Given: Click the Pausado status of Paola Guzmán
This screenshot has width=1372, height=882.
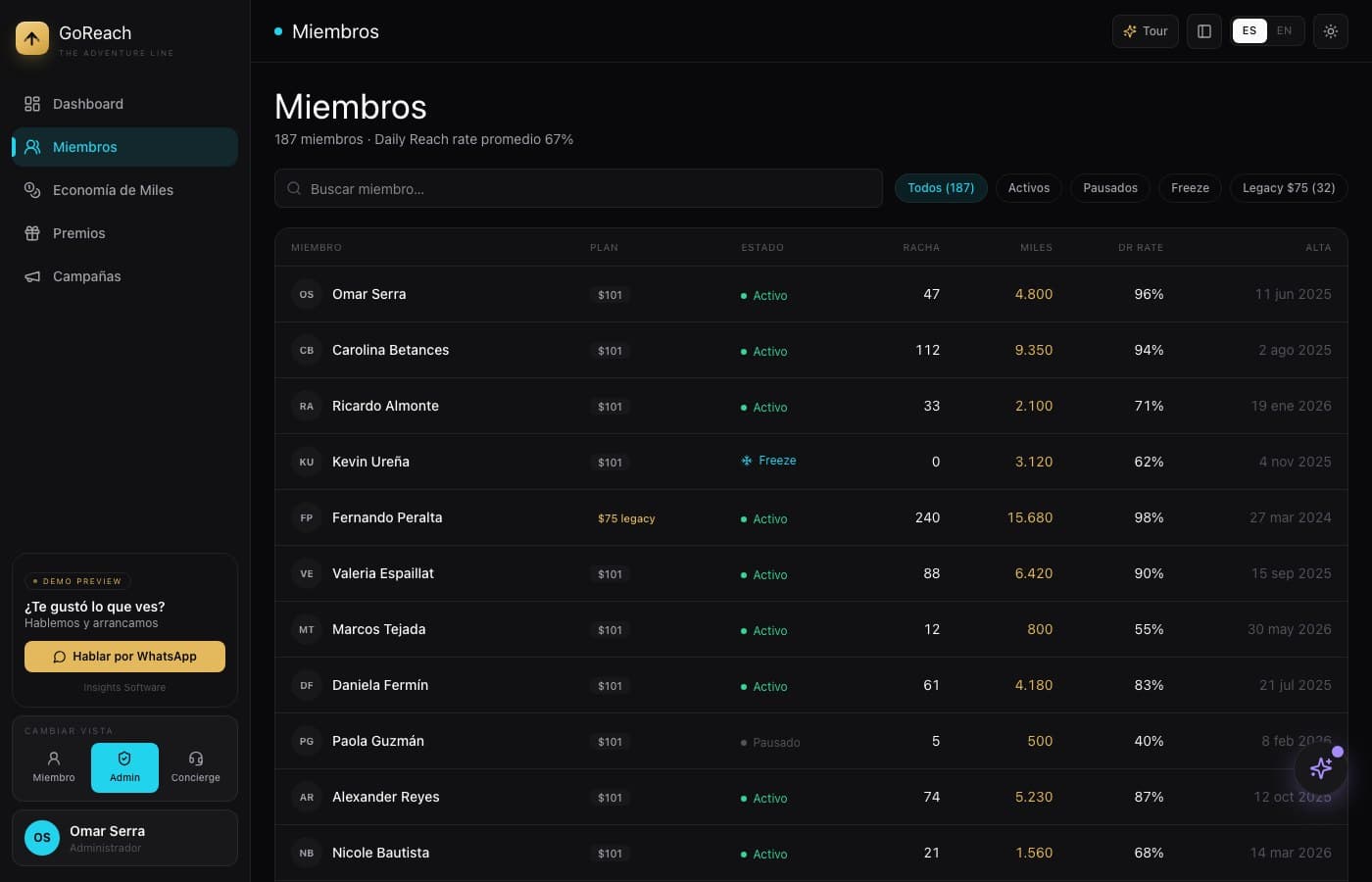Looking at the screenshot, I should point(770,743).
